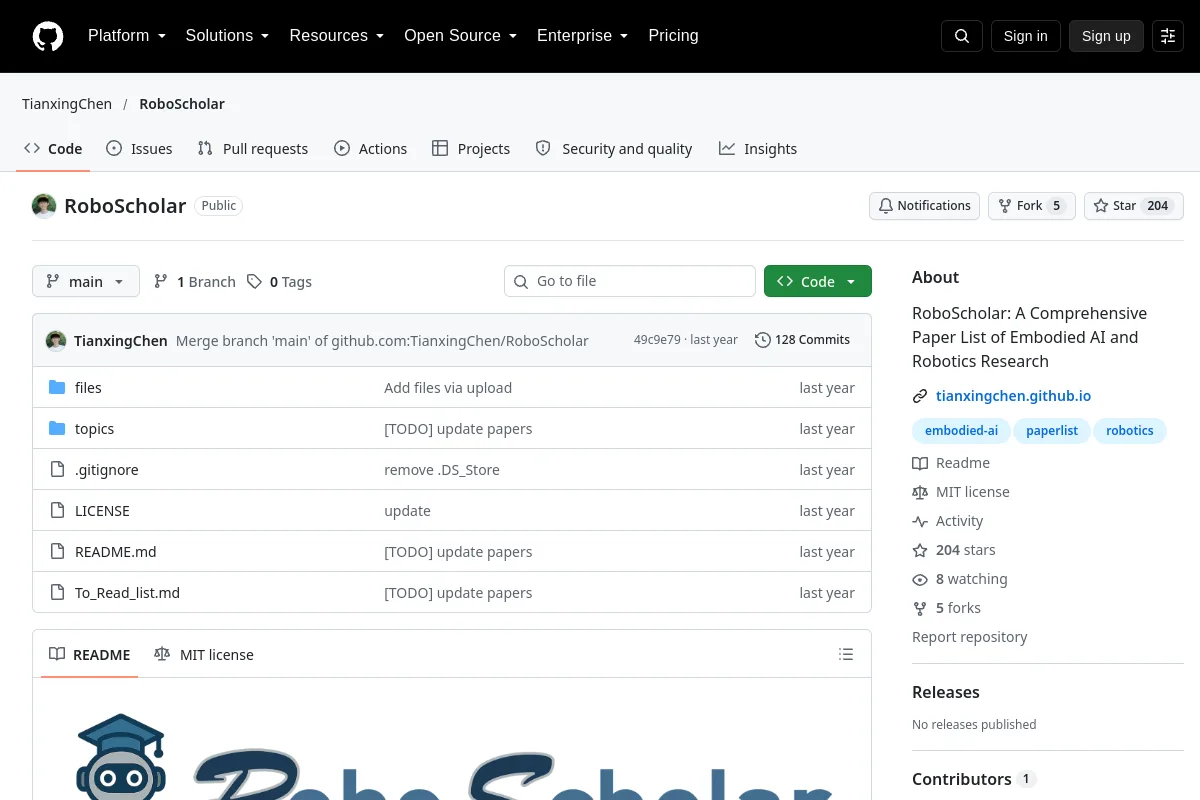Open the 'Add files via upload' commit

[x=448, y=388]
